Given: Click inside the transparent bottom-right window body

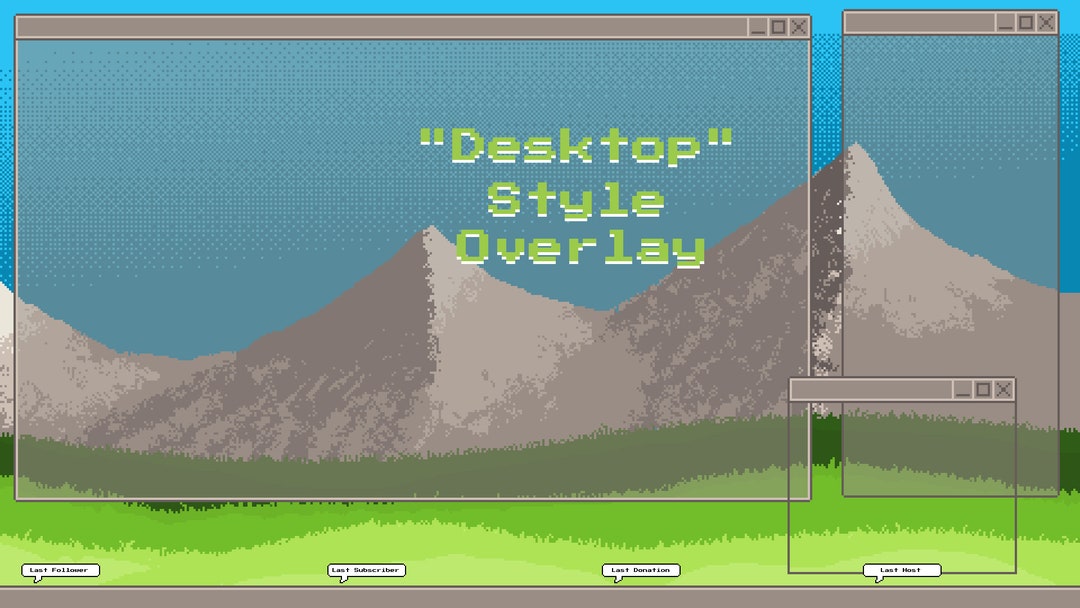Looking at the screenshot, I should (900, 480).
